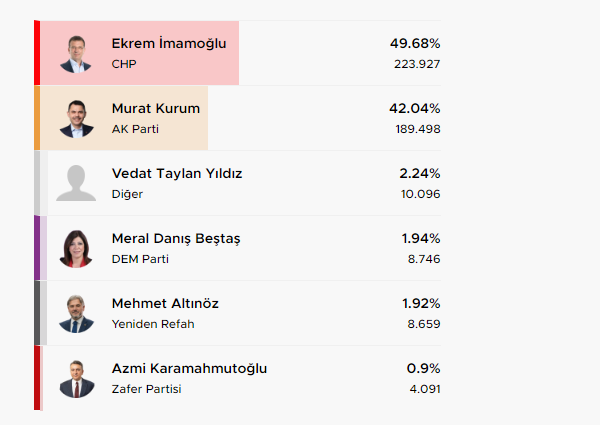The image size is (600, 425).
Task: Click the 49.68% vote share
Action: coord(414,44)
